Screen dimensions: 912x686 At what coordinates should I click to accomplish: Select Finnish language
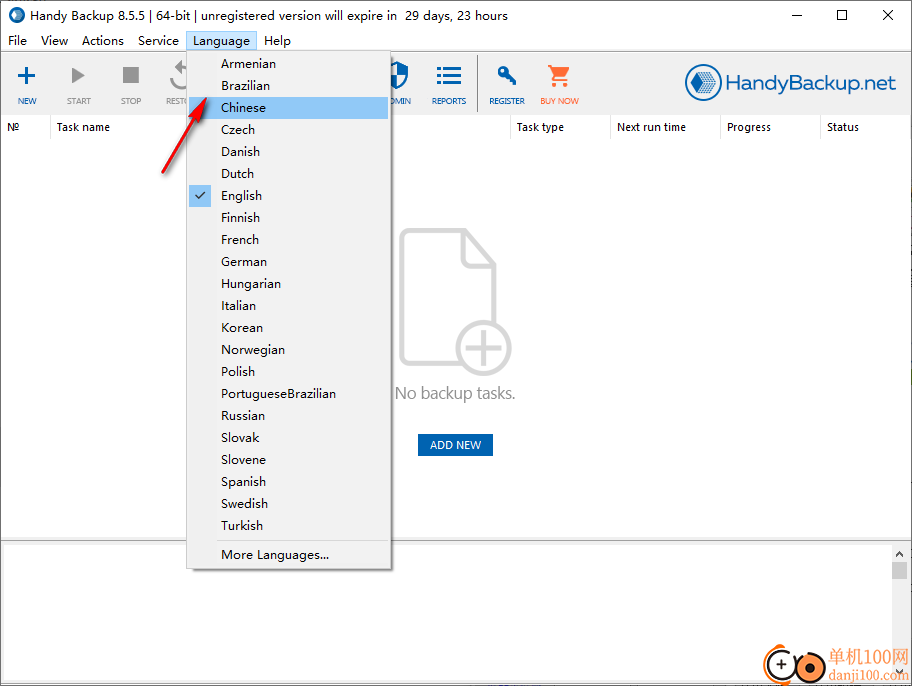[288, 218]
